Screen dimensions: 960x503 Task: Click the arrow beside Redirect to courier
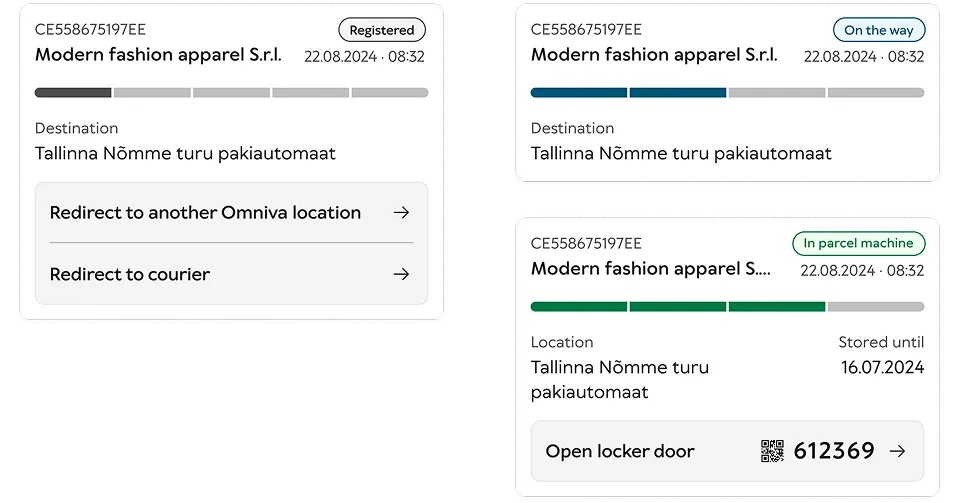(x=401, y=274)
